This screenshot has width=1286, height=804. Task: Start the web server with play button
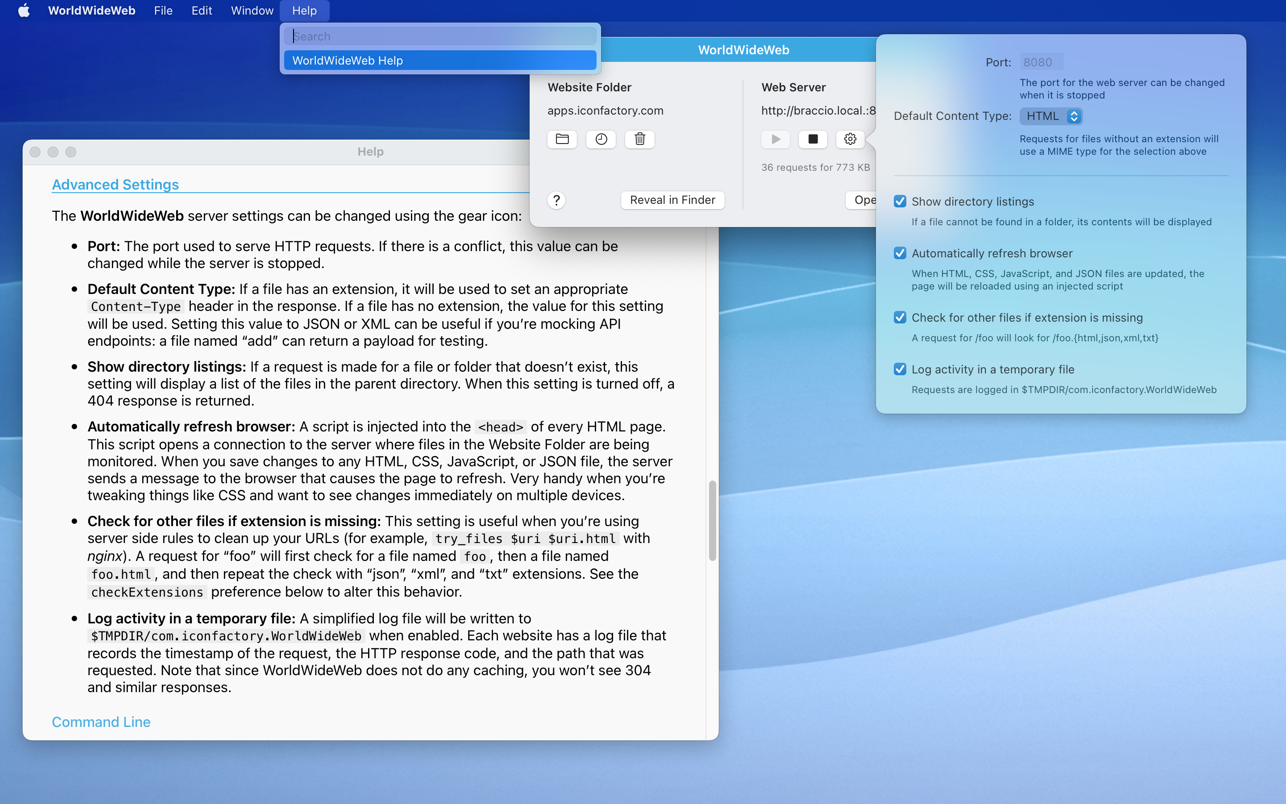776,139
